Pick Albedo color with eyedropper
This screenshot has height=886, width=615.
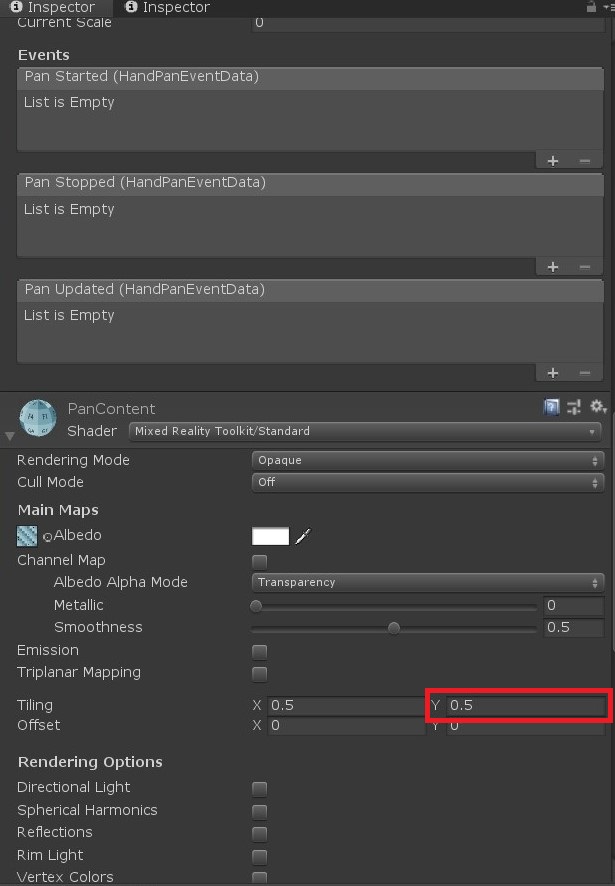point(303,536)
